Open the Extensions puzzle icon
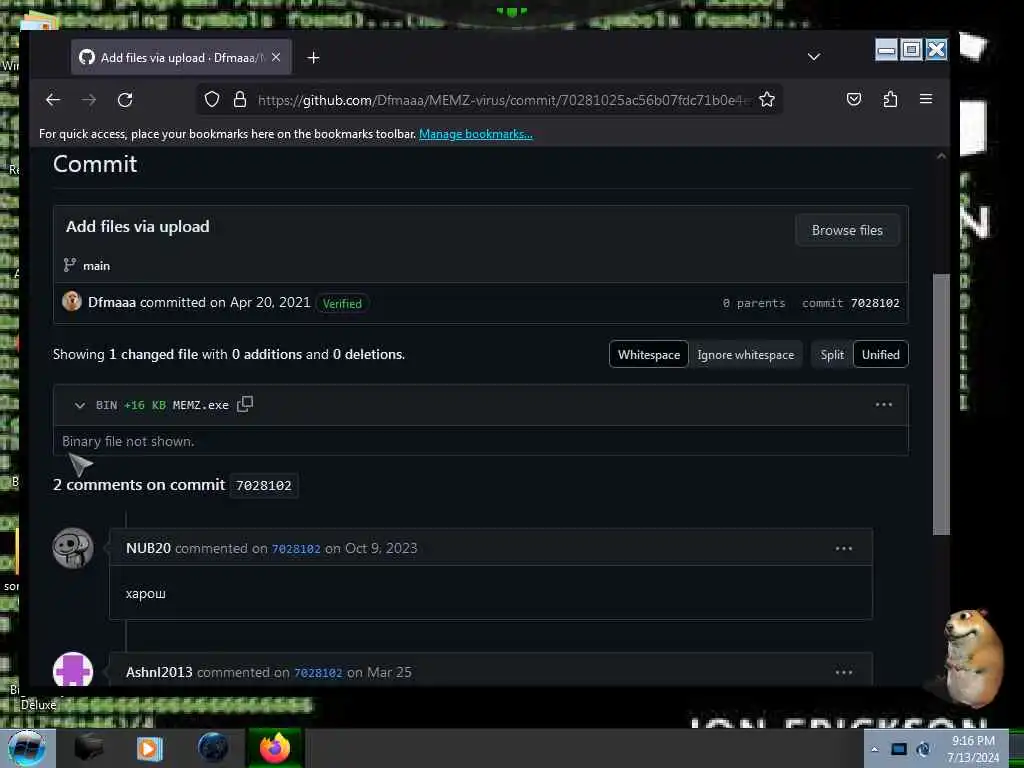The width and height of the screenshot is (1024, 768). pyautogui.click(x=889, y=99)
